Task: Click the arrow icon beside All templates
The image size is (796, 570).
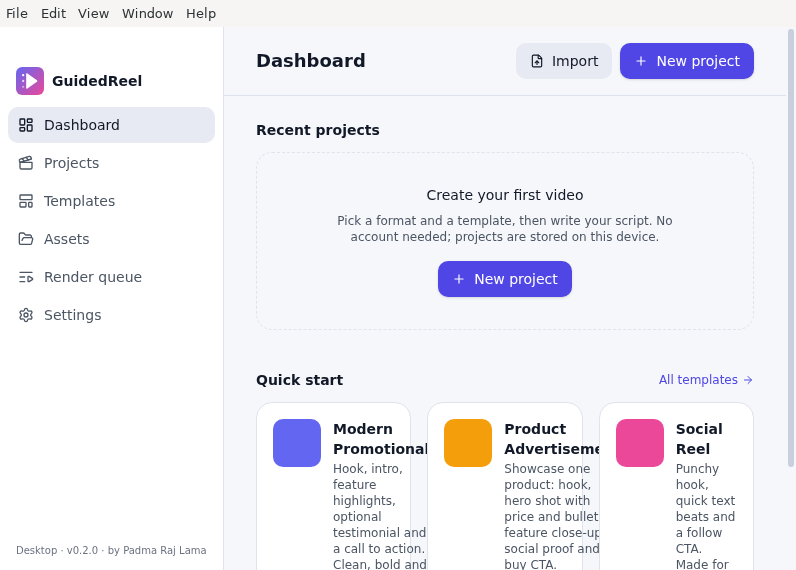Action: click(x=748, y=380)
